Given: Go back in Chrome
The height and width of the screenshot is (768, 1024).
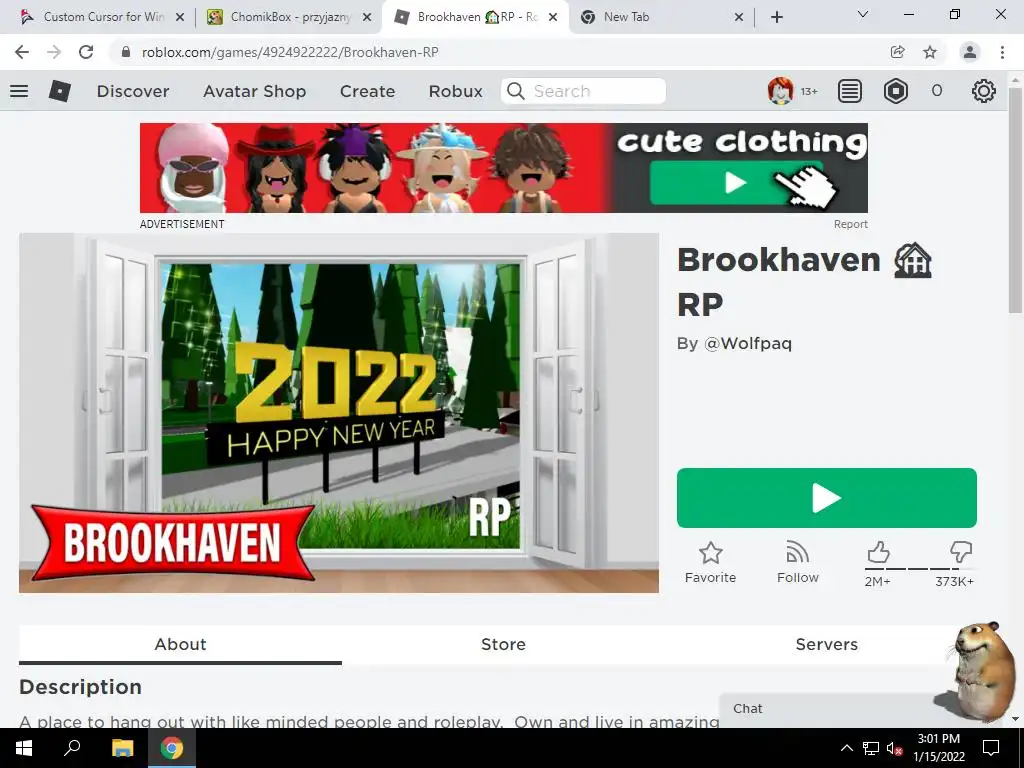Looking at the screenshot, I should point(22,52).
